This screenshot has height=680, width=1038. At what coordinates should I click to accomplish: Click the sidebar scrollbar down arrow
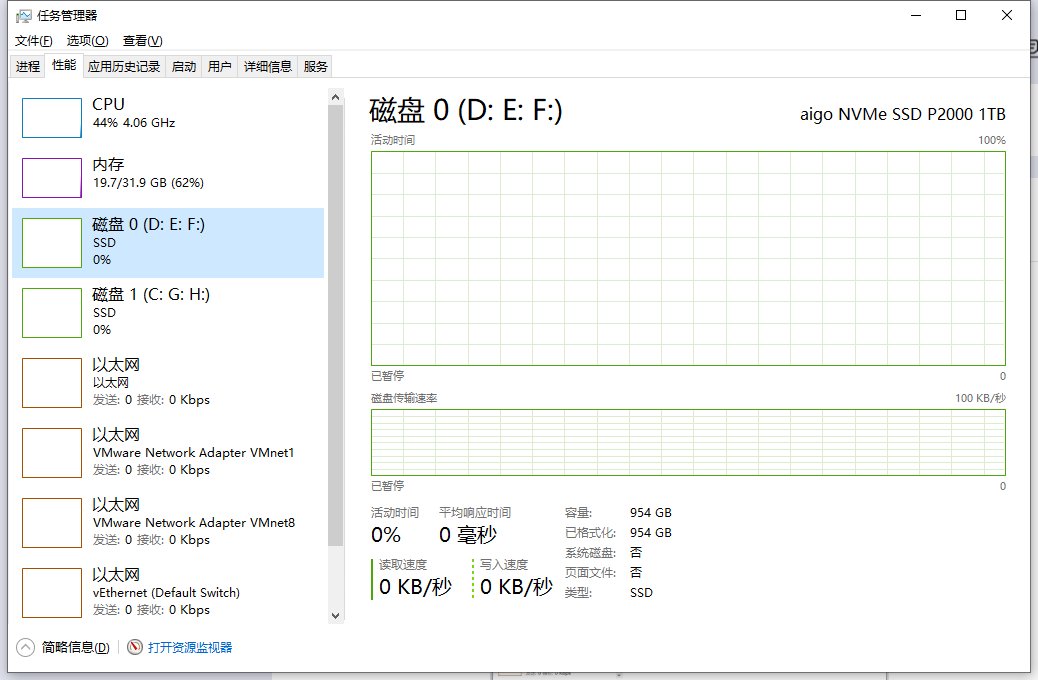tap(335, 616)
